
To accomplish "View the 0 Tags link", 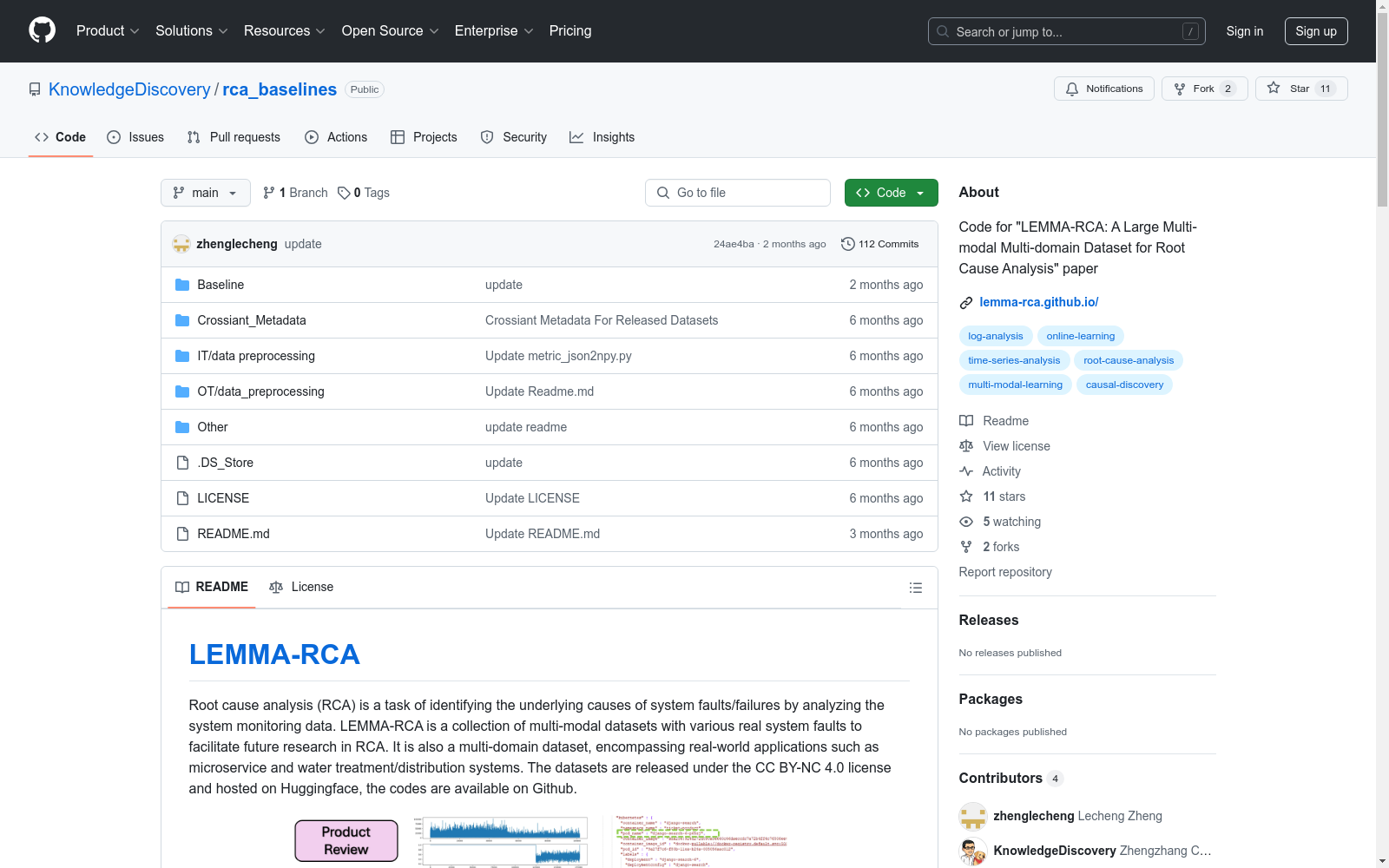I will click(x=364, y=193).
